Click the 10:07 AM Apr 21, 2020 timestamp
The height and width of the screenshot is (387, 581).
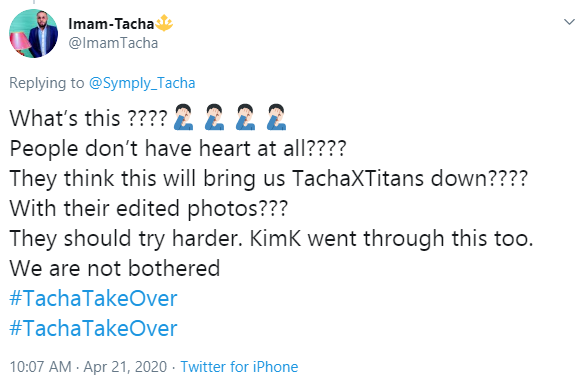click(x=88, y=367)
